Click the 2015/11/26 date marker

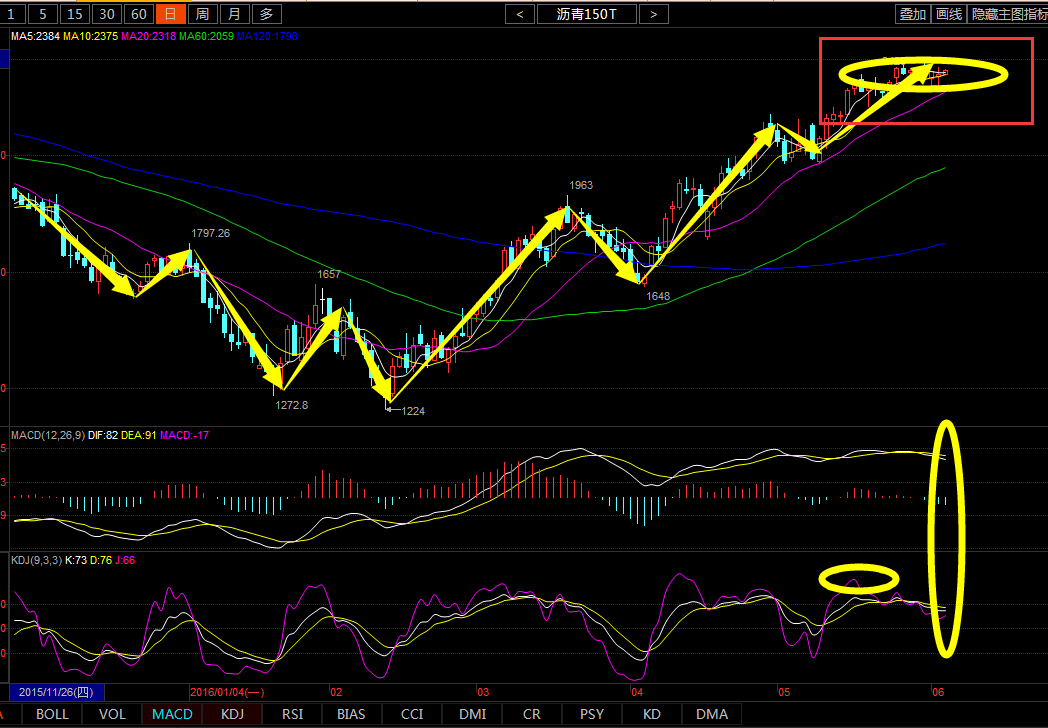(x=56, y=691)
